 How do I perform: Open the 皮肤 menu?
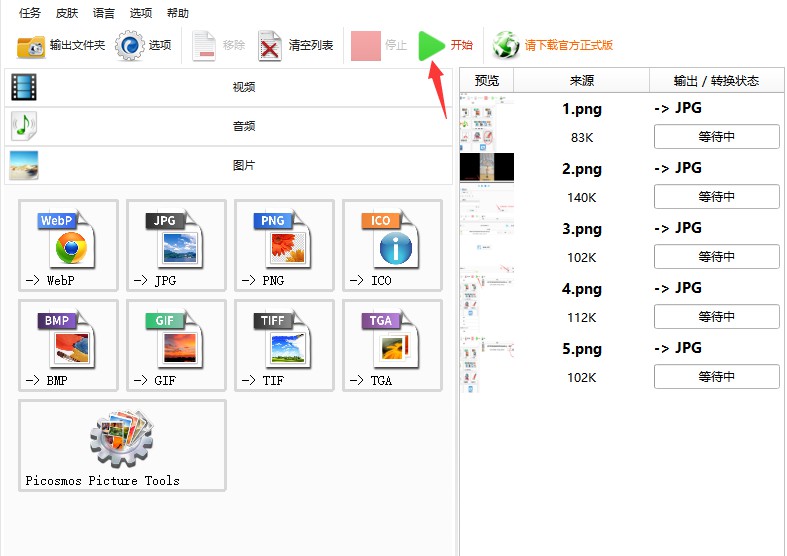(67, 13)
